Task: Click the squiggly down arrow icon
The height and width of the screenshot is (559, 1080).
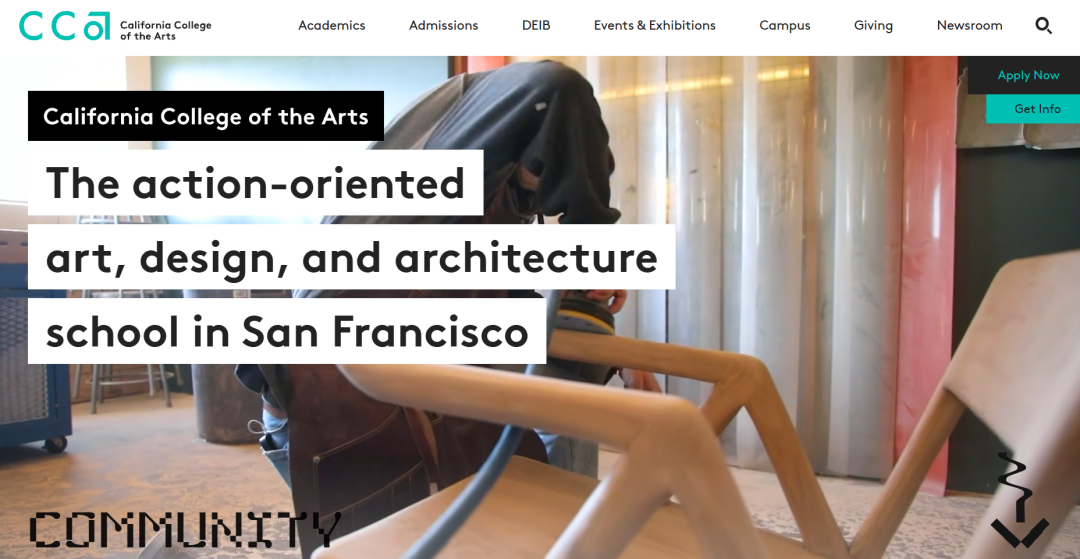Action: point(1019,500)
